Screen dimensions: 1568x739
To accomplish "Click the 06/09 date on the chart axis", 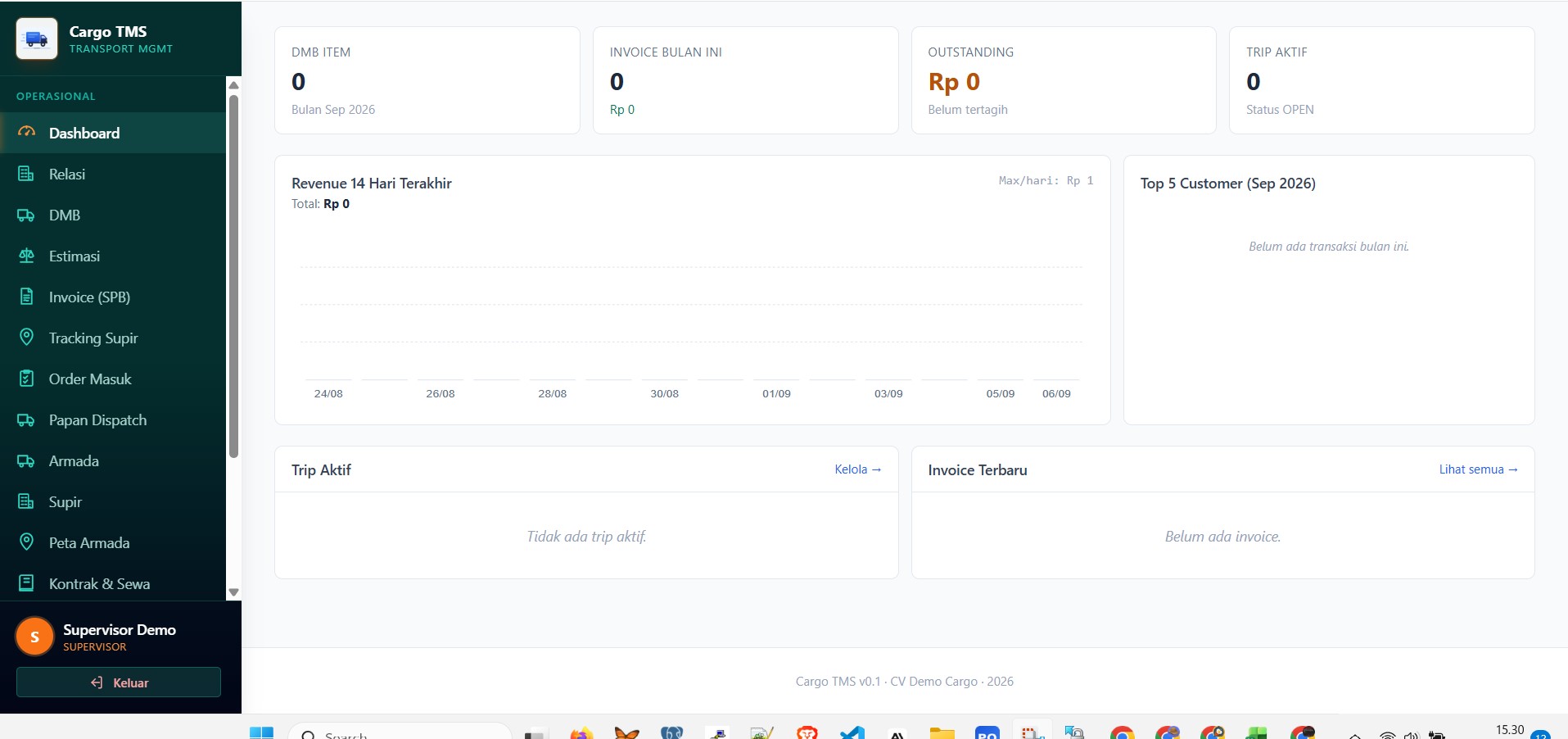I will (x=1056, y=394).
